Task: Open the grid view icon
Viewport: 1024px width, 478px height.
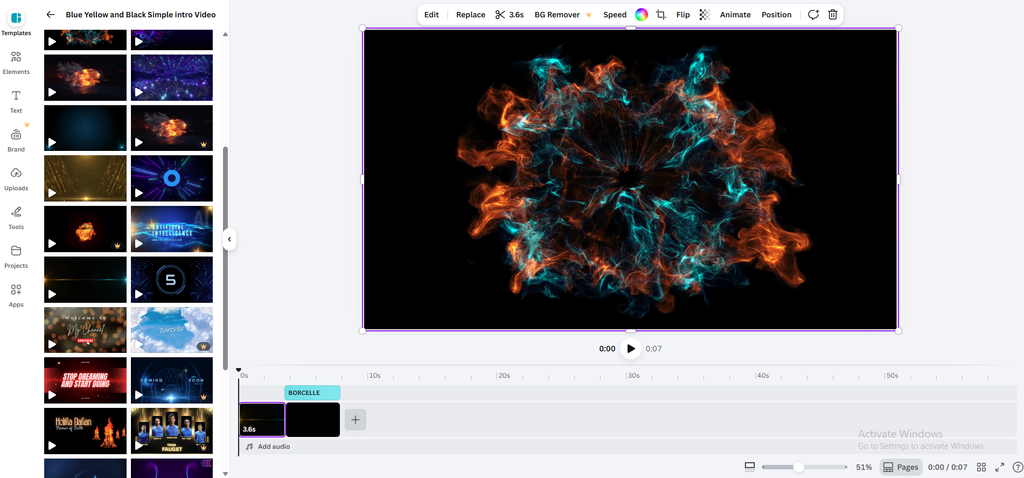Action: [981, 467]
